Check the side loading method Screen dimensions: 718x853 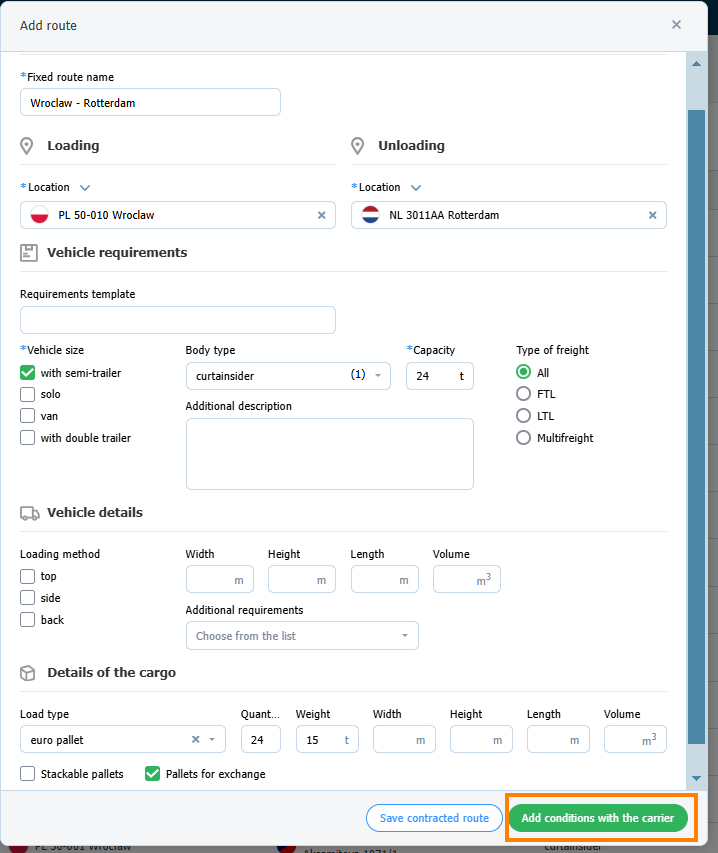tap(28, 598)
